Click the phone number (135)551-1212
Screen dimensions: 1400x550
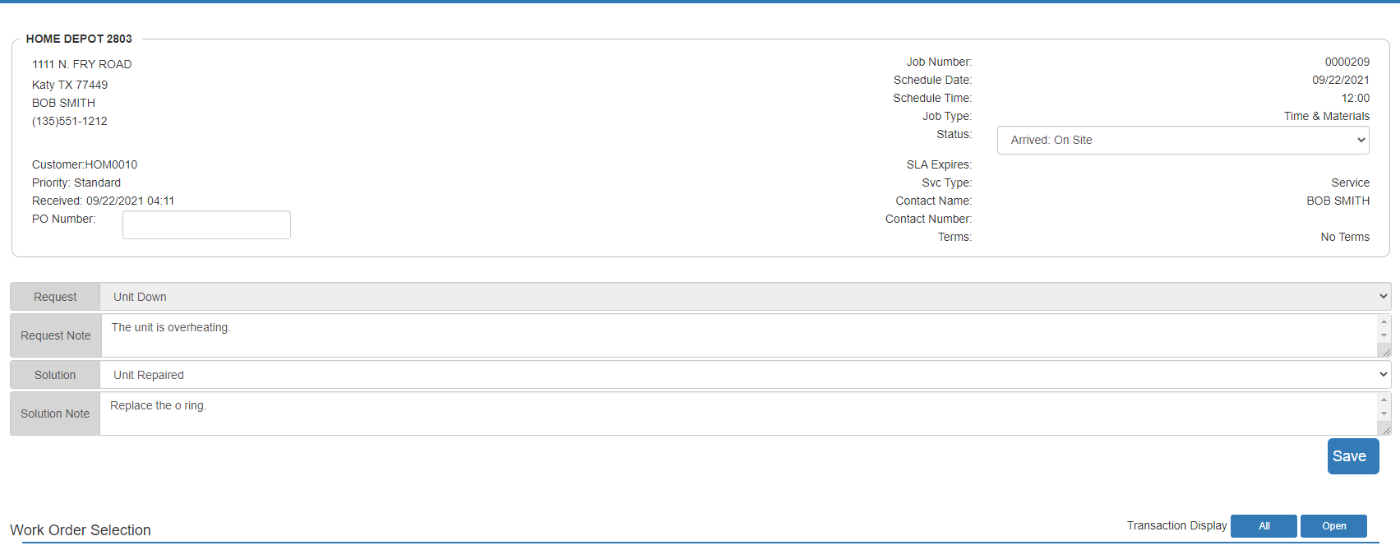pos(70,121)
